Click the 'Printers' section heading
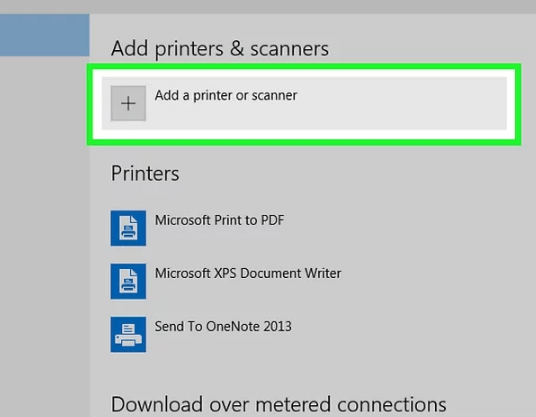The image size is (536, 417). click(x=145, y=173)
